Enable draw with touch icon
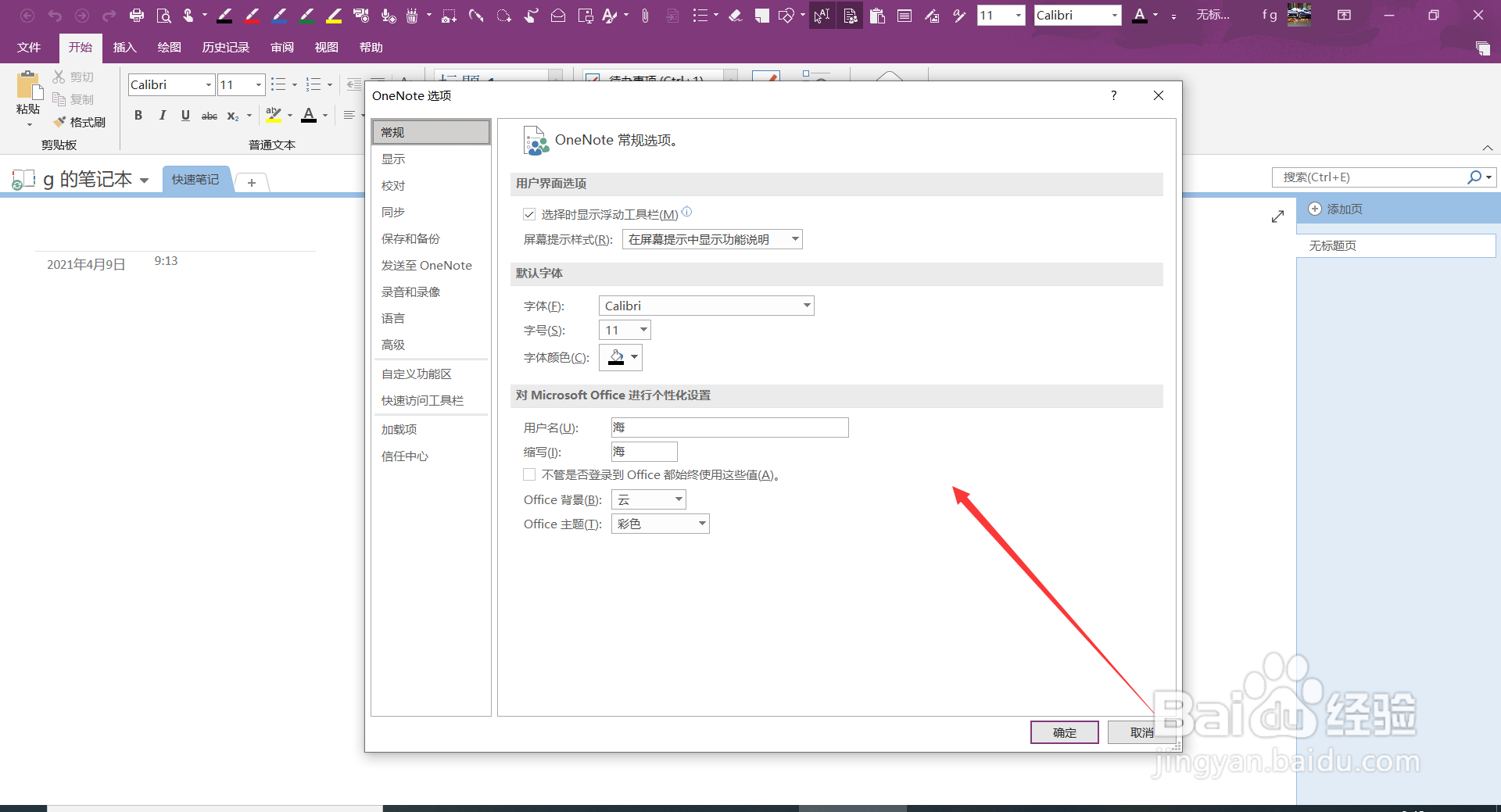Screen dimensions: 1501x812 coord(531,15)
